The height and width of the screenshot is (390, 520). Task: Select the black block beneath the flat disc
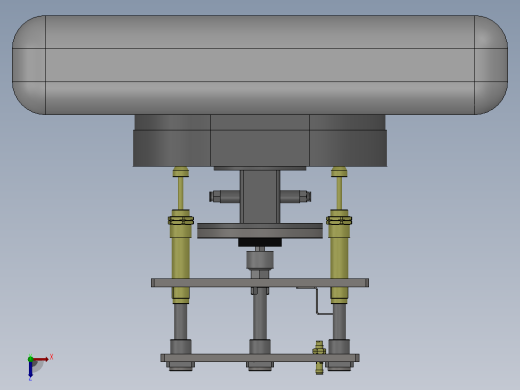260,242
